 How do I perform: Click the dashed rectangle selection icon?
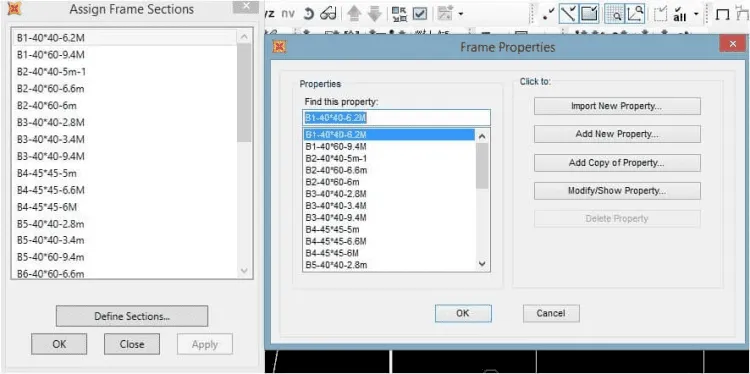tap(660, 14)
